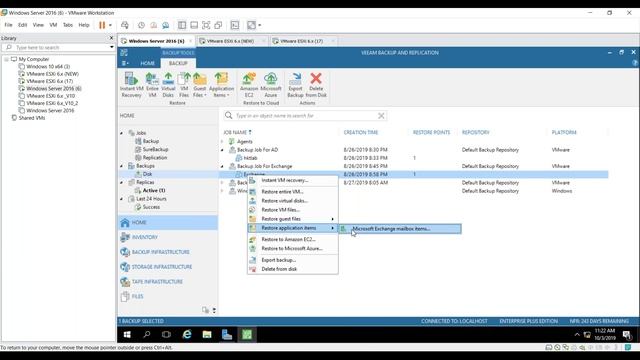Select the hklab backup entry
The height and width of the screenshot is (360, 640).
pos(250,158)
